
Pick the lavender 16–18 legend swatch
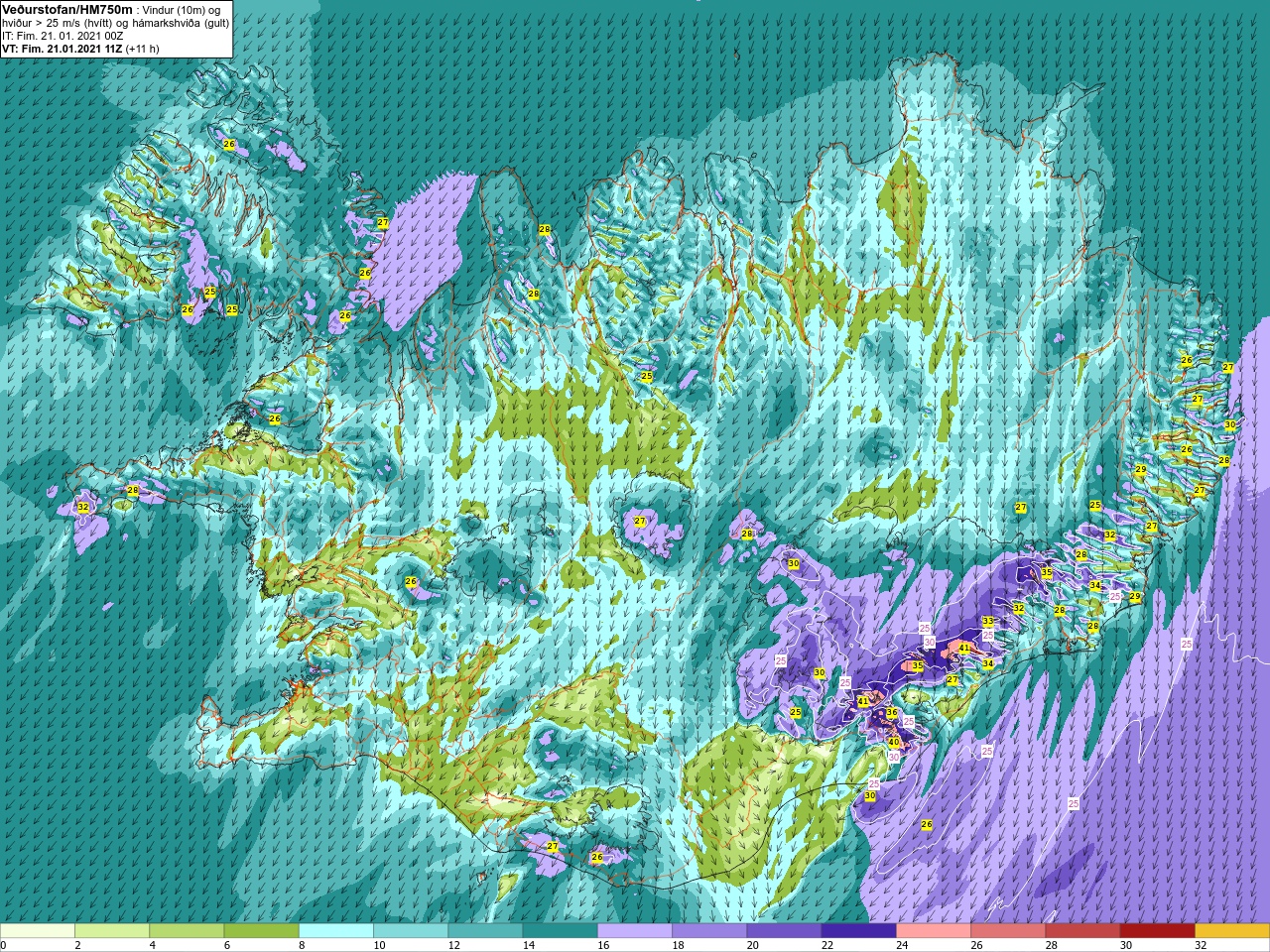coord(635,931)
